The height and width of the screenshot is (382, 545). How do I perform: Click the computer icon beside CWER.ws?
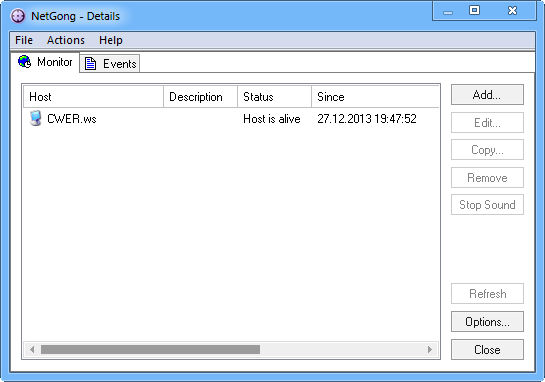[x=35, y=119]
